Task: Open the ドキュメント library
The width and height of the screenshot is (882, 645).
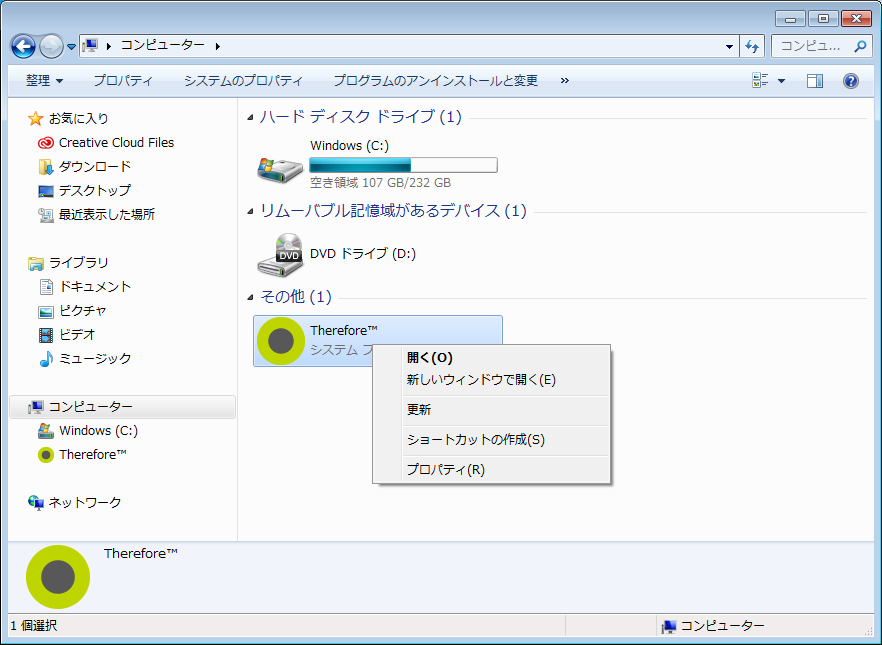Action: [x=95, y=287]
